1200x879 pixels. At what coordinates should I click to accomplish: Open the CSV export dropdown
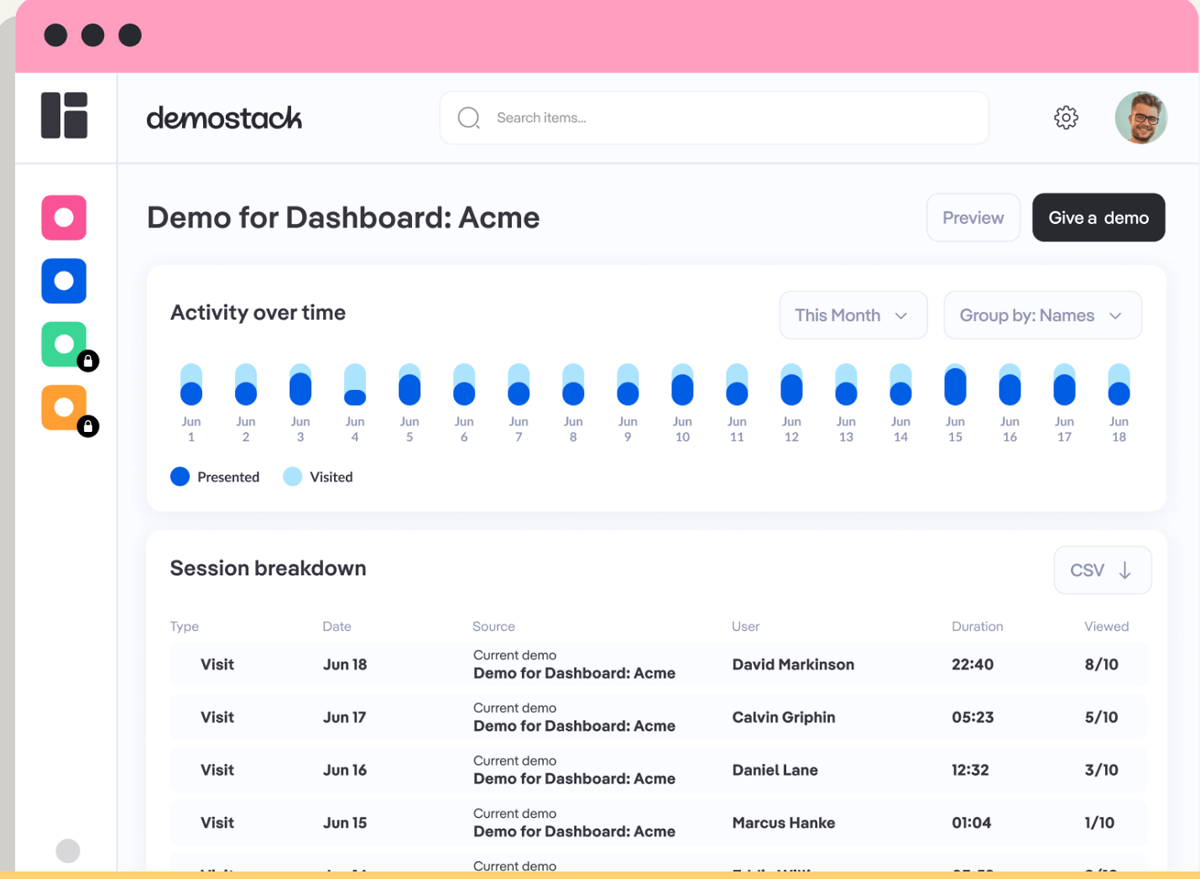click(1102, 569)
